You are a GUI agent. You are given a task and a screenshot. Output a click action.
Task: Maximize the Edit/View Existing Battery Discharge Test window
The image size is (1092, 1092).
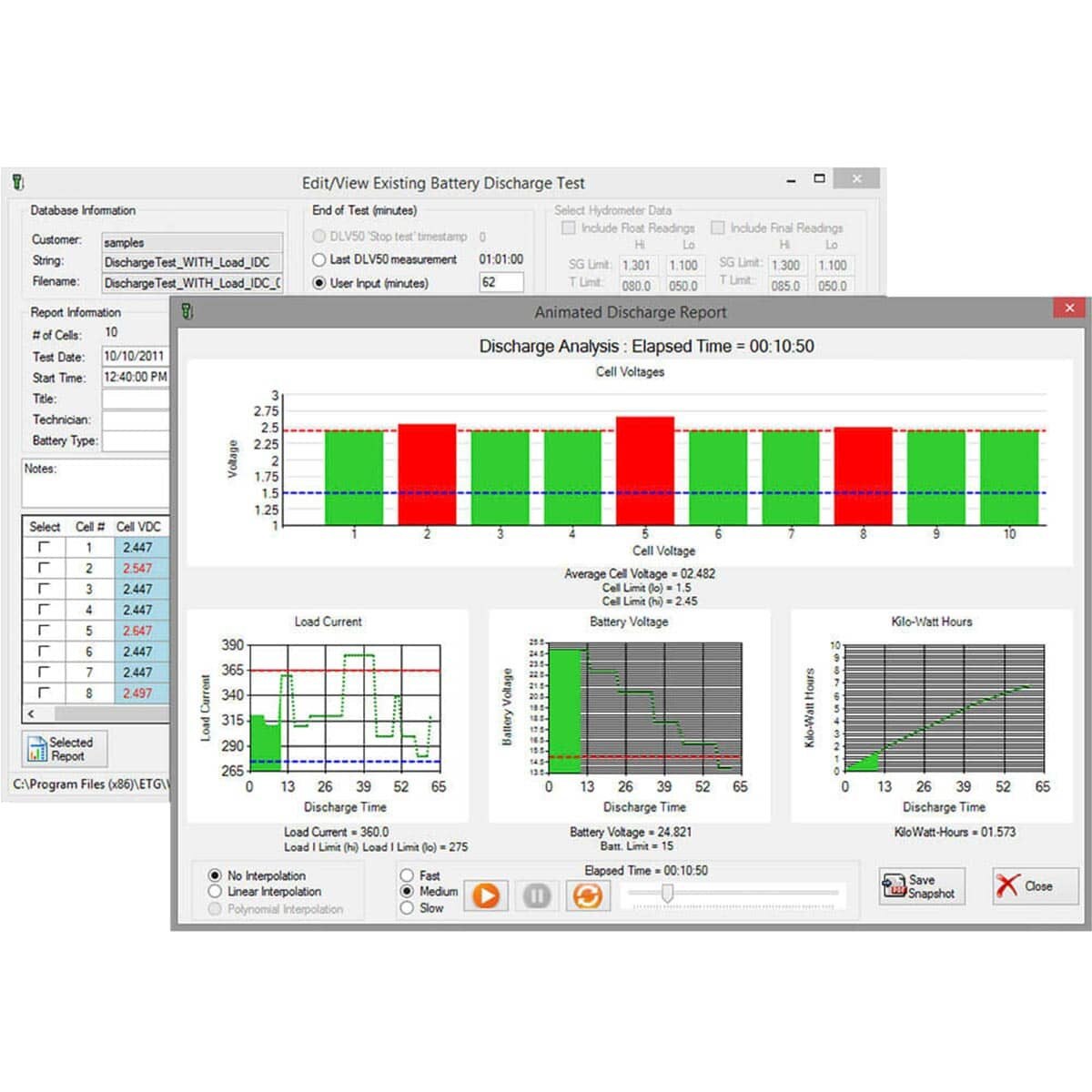[819, 179]
